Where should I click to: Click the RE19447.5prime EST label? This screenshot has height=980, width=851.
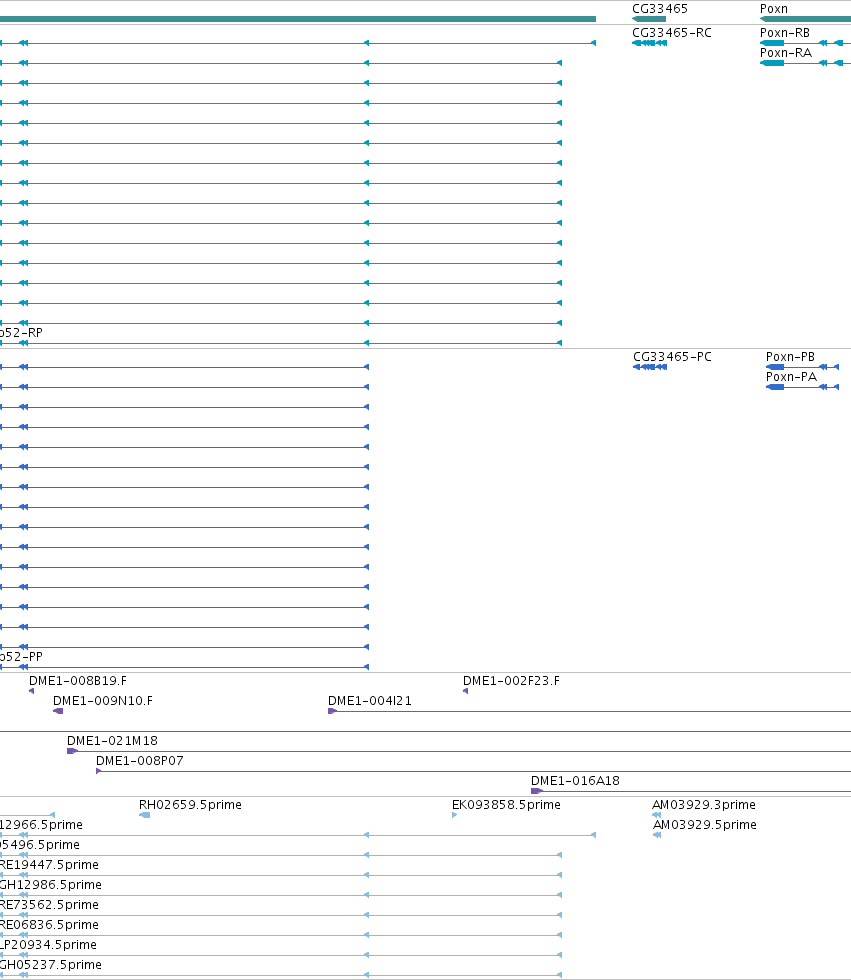[49, 864]
